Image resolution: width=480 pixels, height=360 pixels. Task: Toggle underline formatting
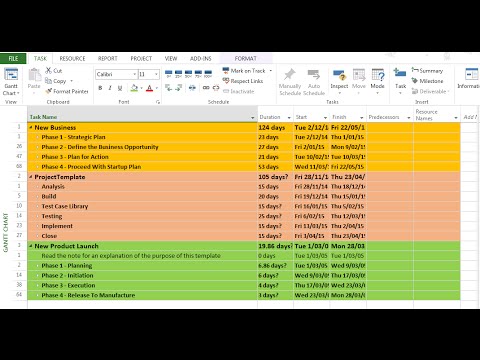point(120,88)
